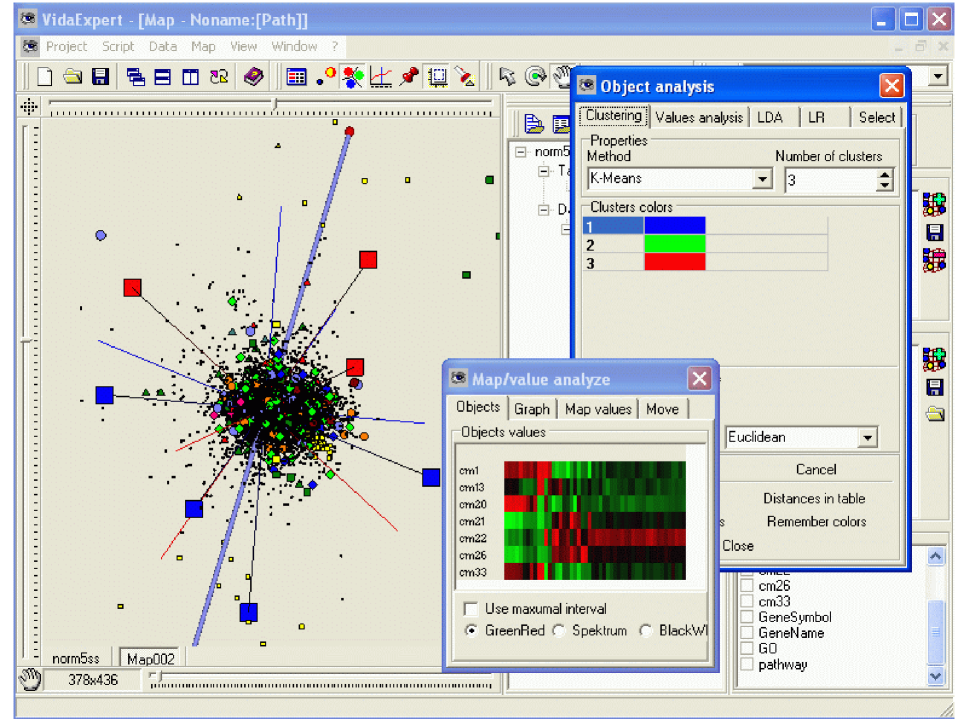This screenshot has width=970, height=728.
Task: Open the purple help book icon
Action: (254, 77)
